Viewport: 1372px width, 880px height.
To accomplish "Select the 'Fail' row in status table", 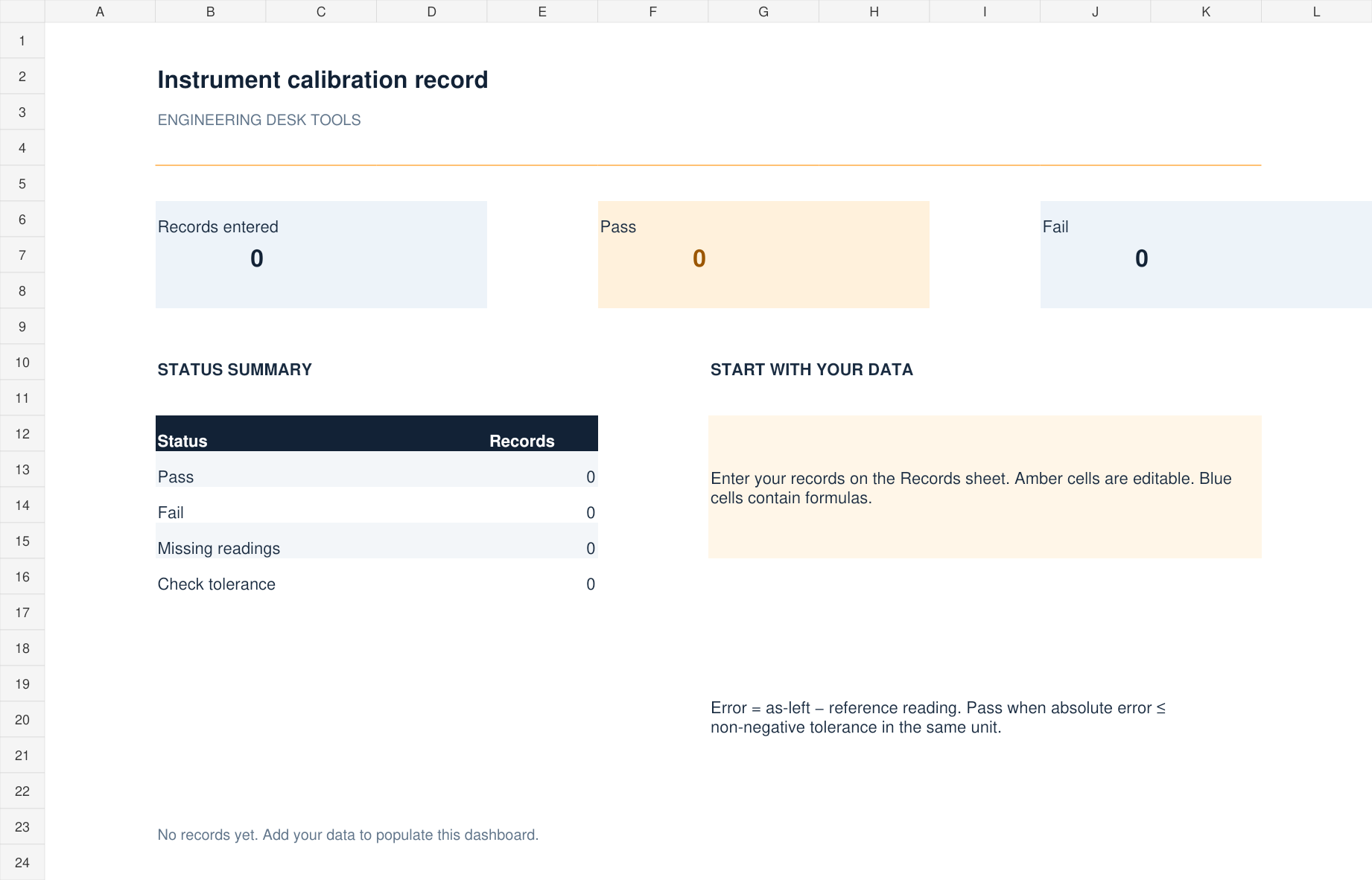I will click(x=377, y=506).
